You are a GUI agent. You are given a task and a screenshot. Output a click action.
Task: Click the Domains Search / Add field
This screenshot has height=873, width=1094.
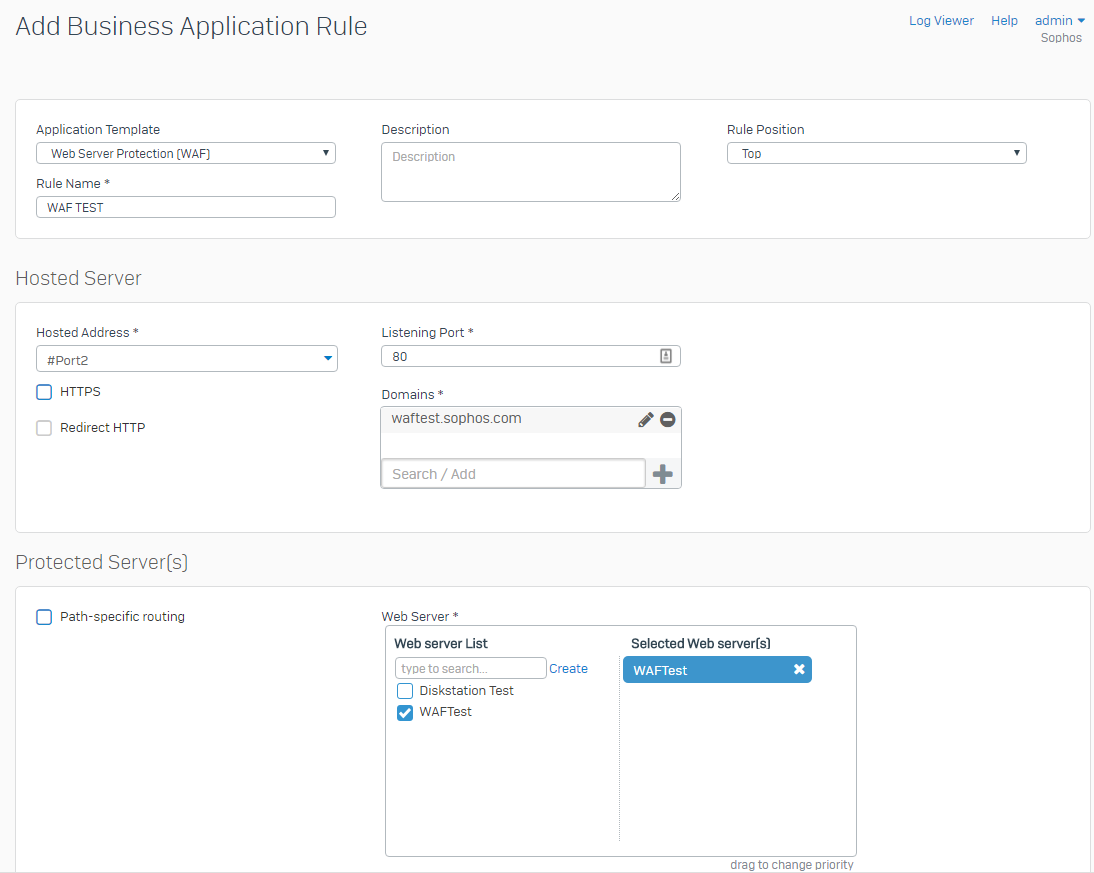[x=513, y=474]
